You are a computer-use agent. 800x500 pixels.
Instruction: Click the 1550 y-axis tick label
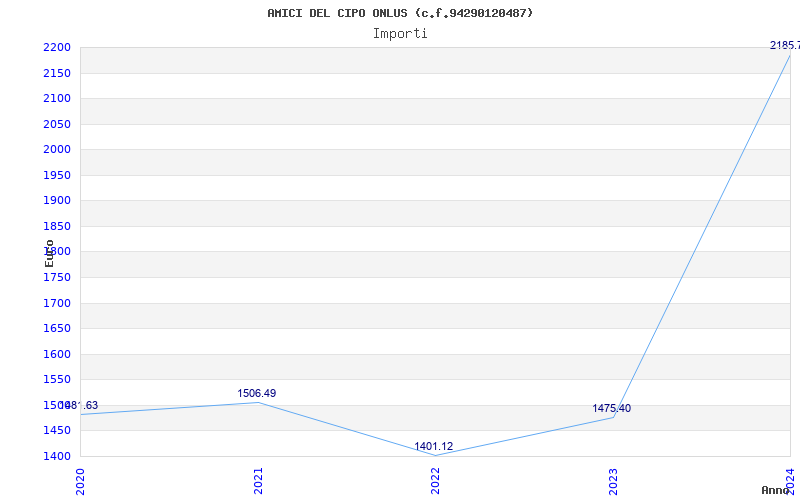[57, 380]
